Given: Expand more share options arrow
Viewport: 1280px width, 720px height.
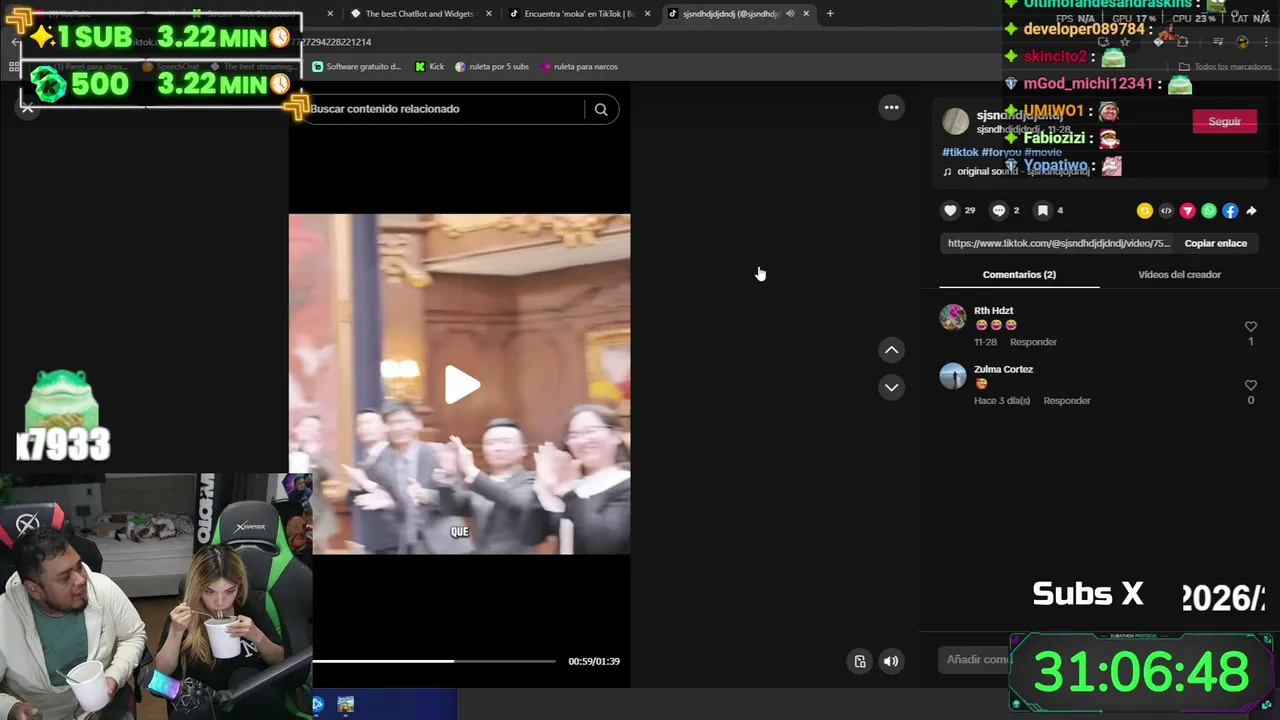Looking at the screenshot, I should [x=1251, y=210].
